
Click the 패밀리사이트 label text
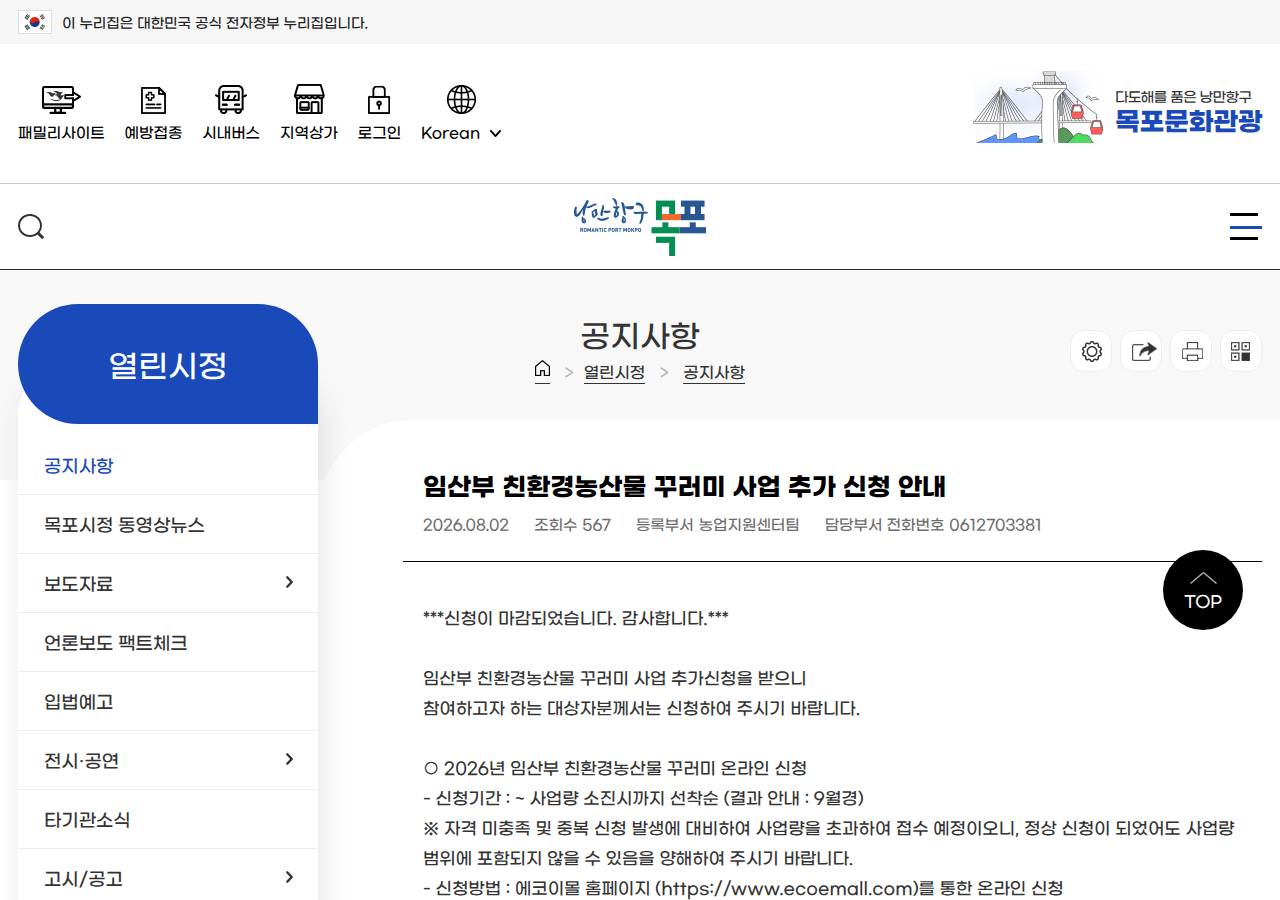click(x=61, y=133)
